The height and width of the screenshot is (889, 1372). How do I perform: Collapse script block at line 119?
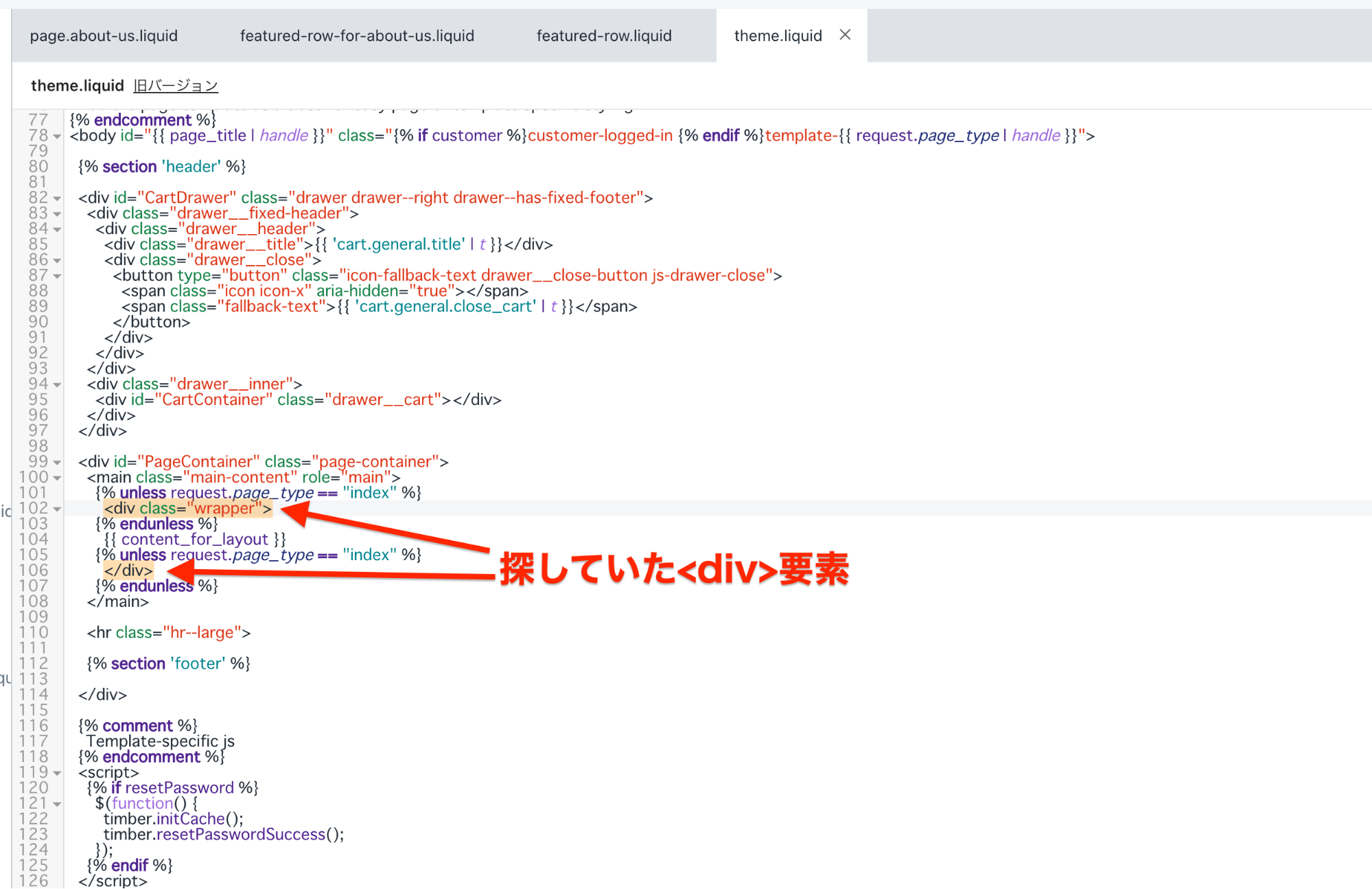coord(58,773)
